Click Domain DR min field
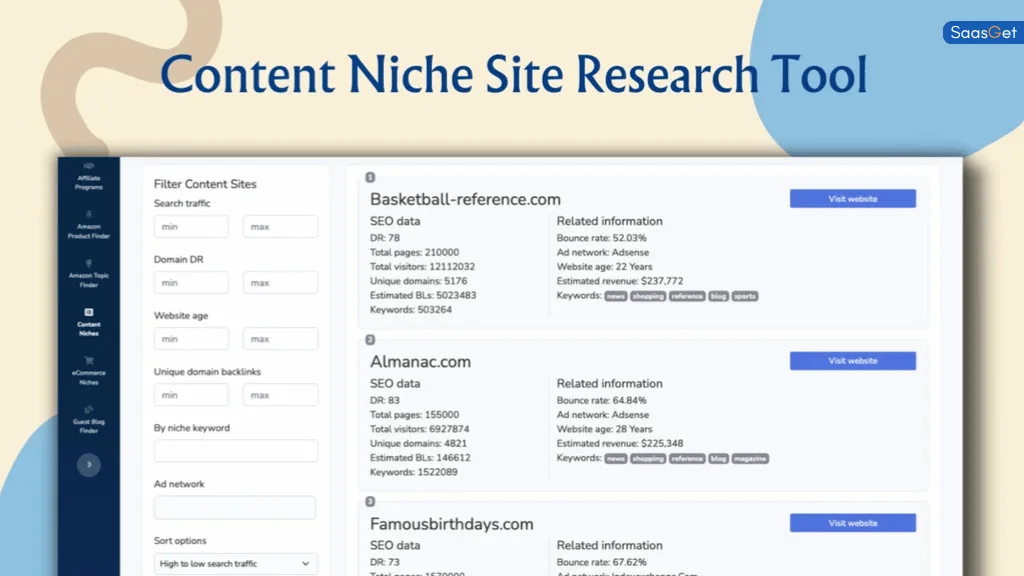 click(191, 283)
